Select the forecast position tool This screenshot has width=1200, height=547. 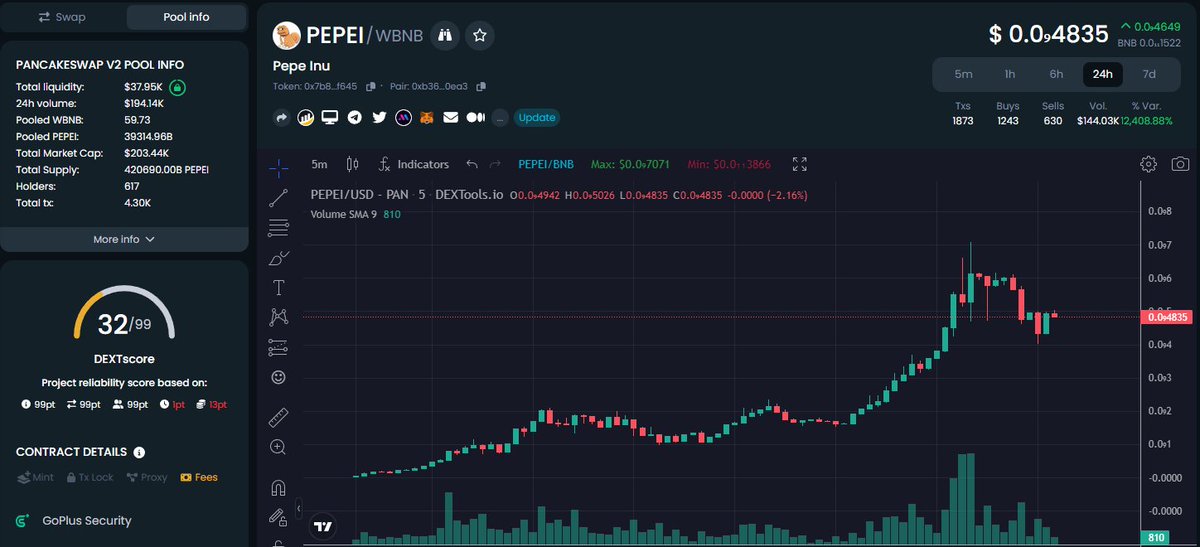pos(279,347)
